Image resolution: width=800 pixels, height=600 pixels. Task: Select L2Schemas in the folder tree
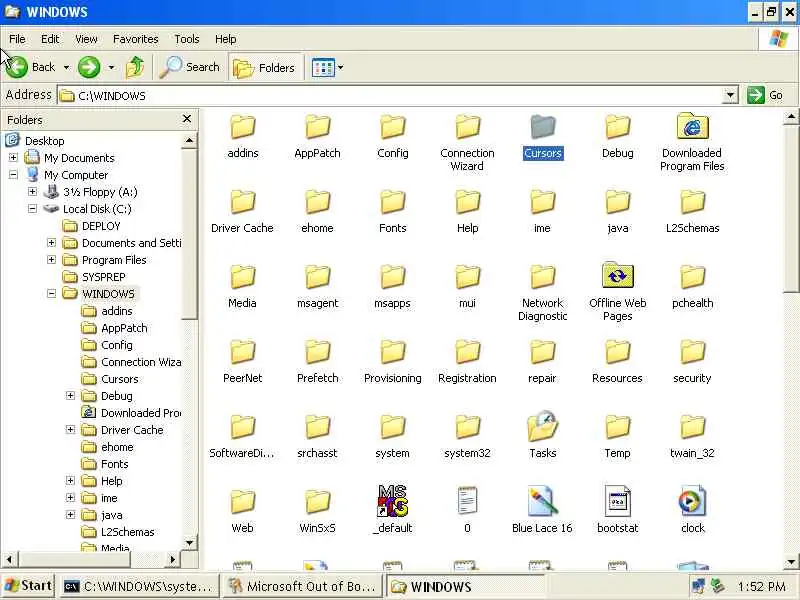tap(128, 532)
